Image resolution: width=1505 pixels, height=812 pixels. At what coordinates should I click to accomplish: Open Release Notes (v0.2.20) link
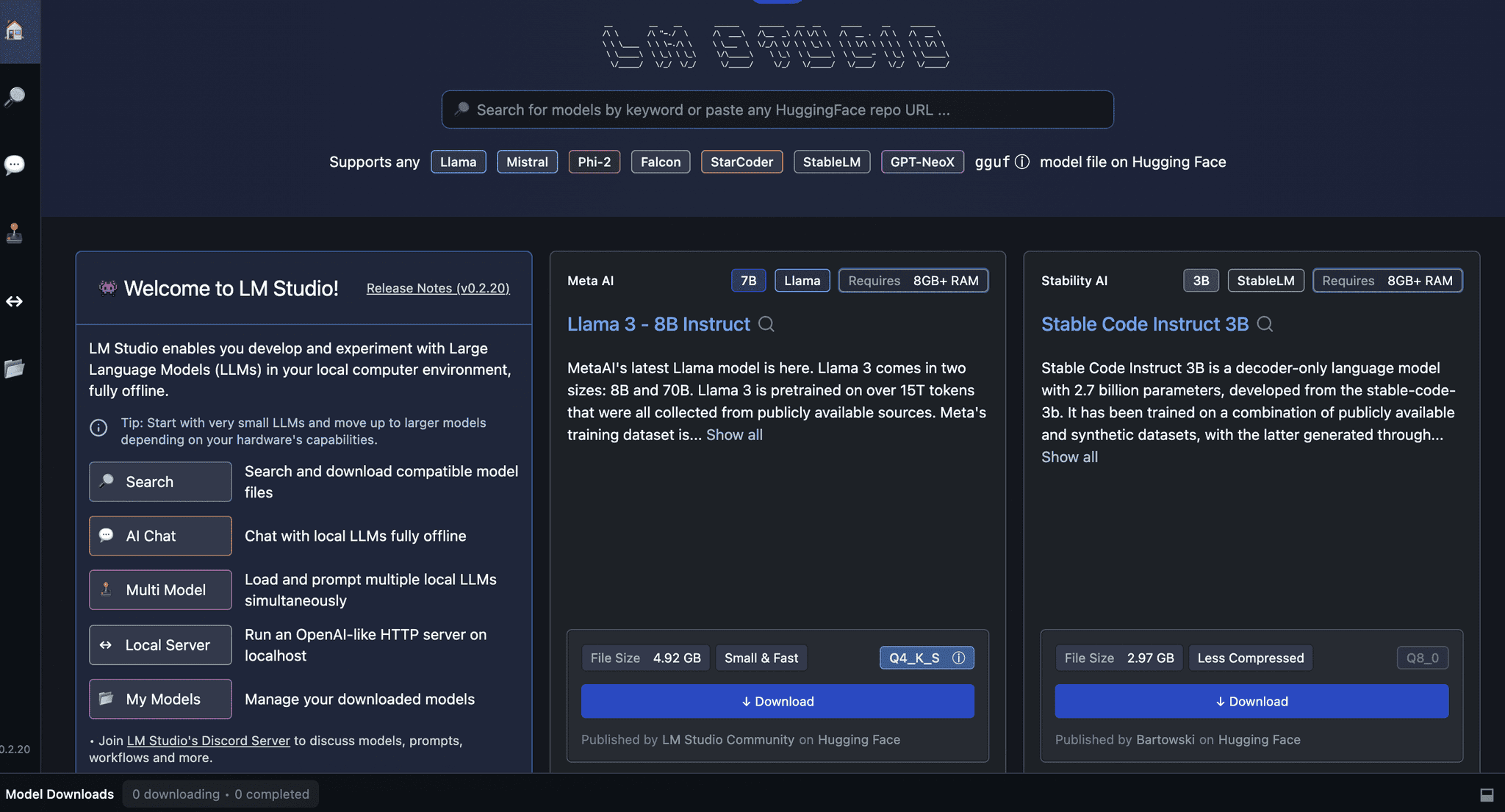coord(438,288)
